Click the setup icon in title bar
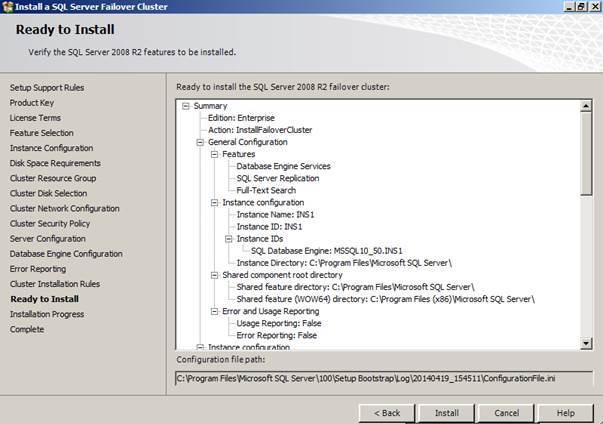The width and height of the screenshot is (603, 424). click(x=7, y=7)
